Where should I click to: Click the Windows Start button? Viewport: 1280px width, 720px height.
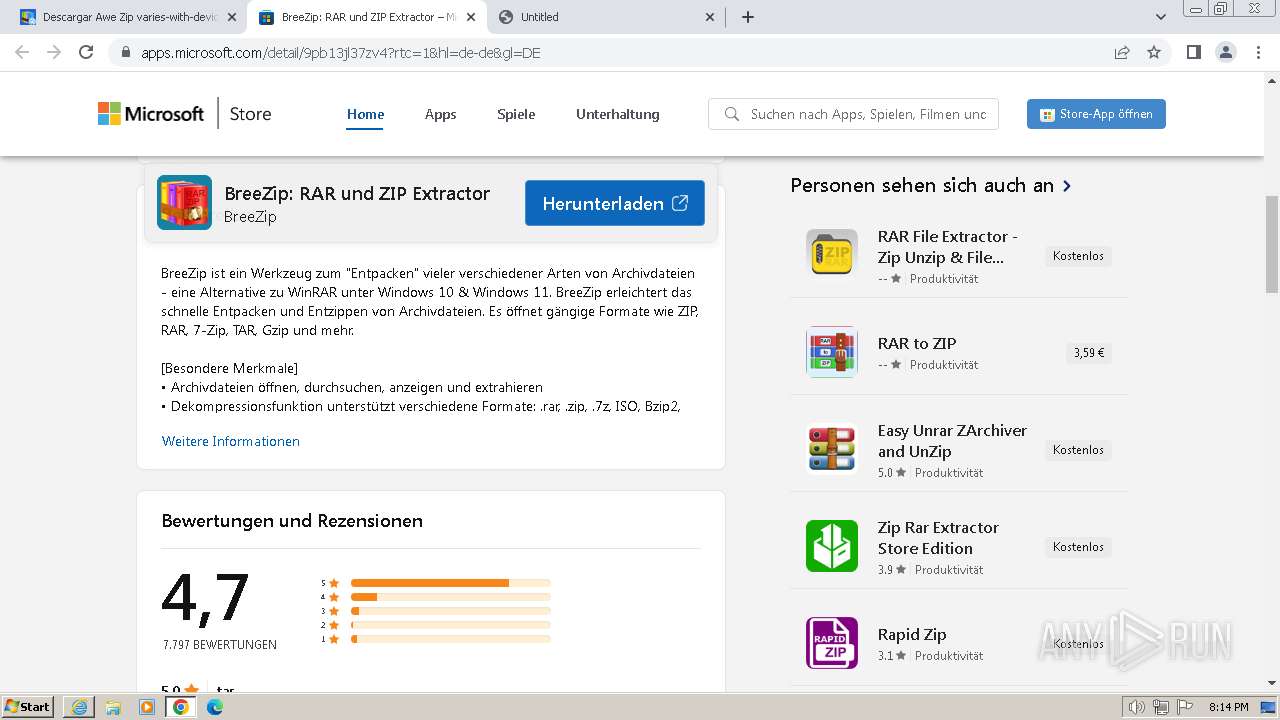tap(28, 707)
